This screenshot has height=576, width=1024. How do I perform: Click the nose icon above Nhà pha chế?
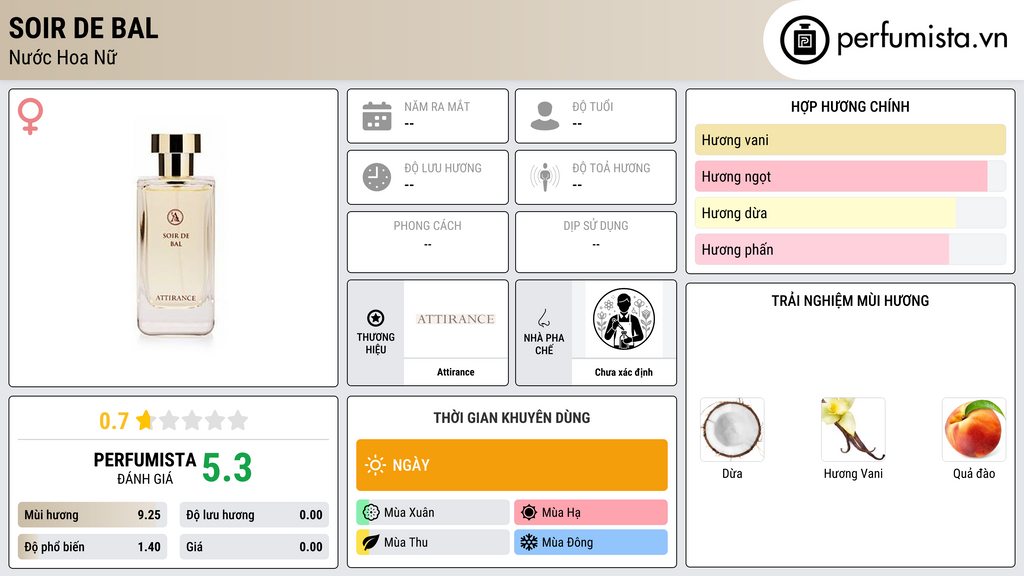(x=543, y=318)
